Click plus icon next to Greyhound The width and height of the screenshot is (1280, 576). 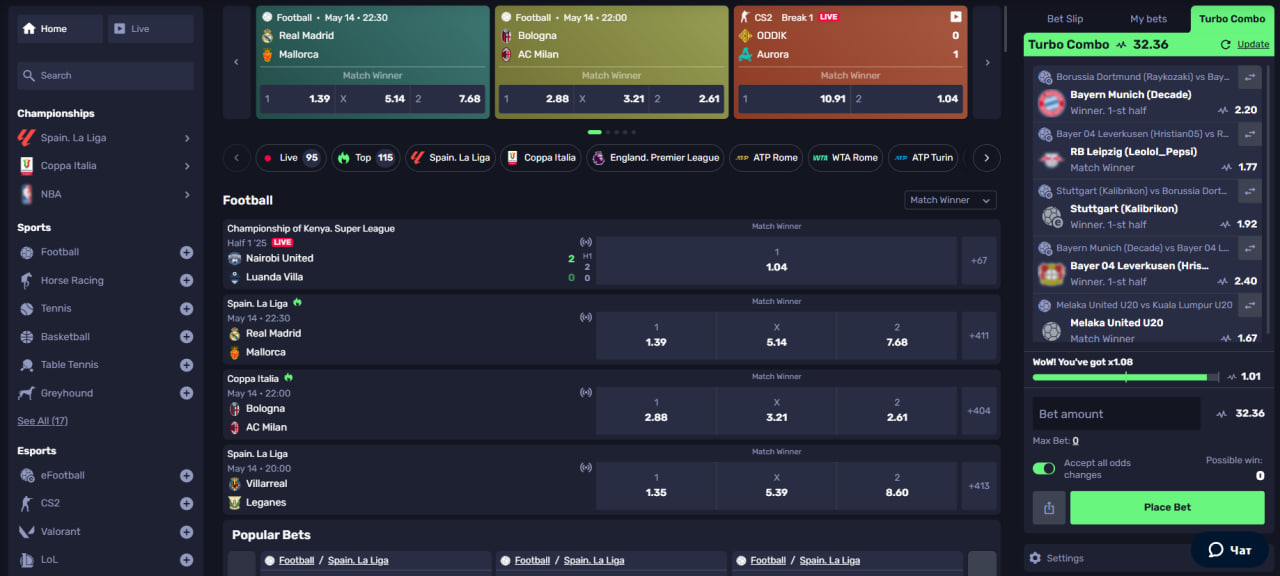(x=186, y=393)
